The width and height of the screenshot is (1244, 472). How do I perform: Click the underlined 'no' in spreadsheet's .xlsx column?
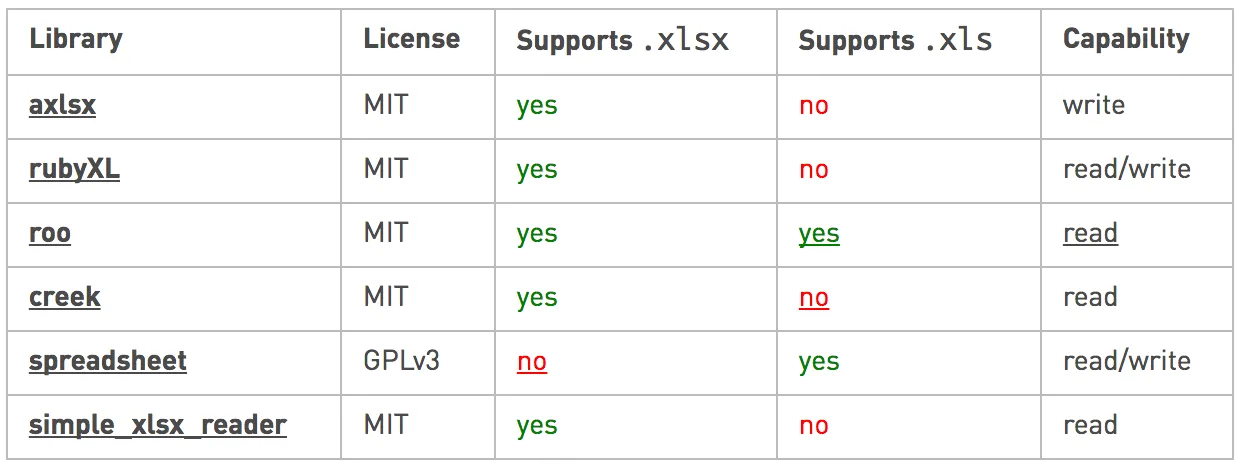tap(531, 362)
